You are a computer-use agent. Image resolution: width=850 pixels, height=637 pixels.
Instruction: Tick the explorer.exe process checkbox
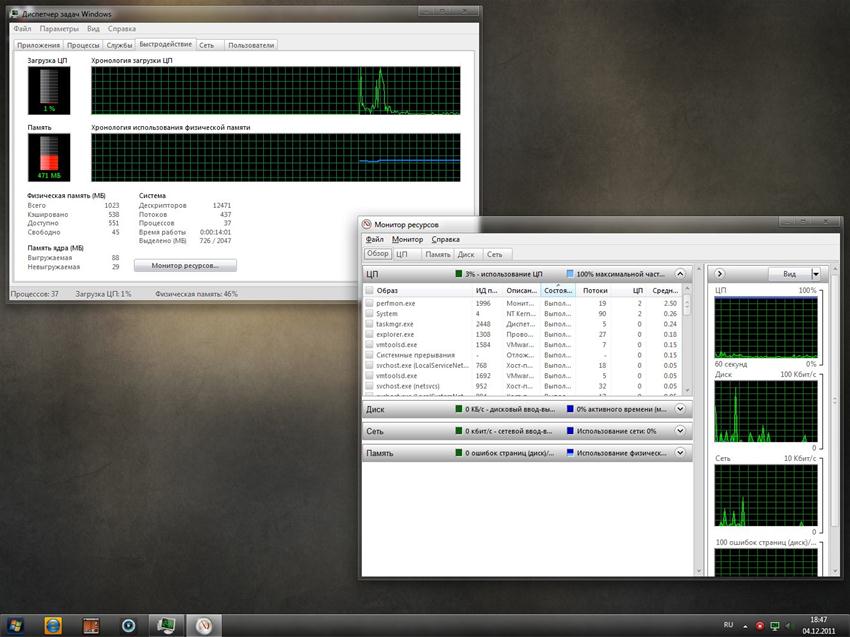click(369, 334)
